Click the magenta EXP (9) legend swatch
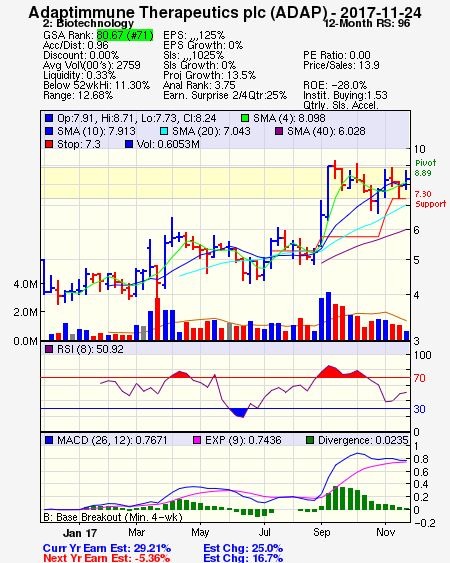 (197, 440)
